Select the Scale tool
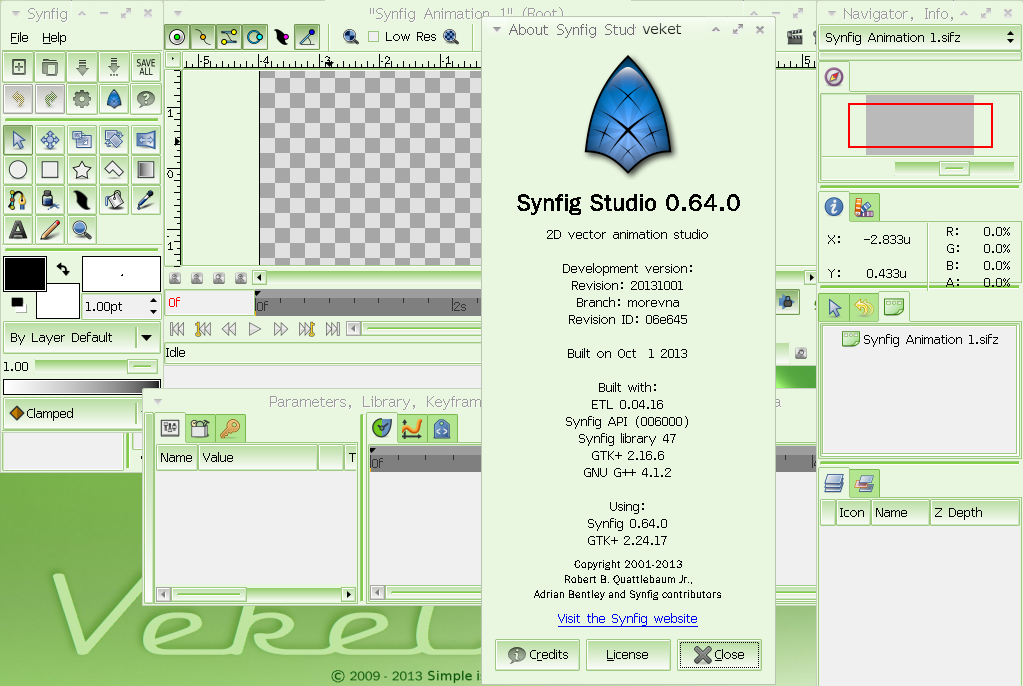The height and width of the screenshot is (686, 1023). pyautogui.click(x=82, y=139)
